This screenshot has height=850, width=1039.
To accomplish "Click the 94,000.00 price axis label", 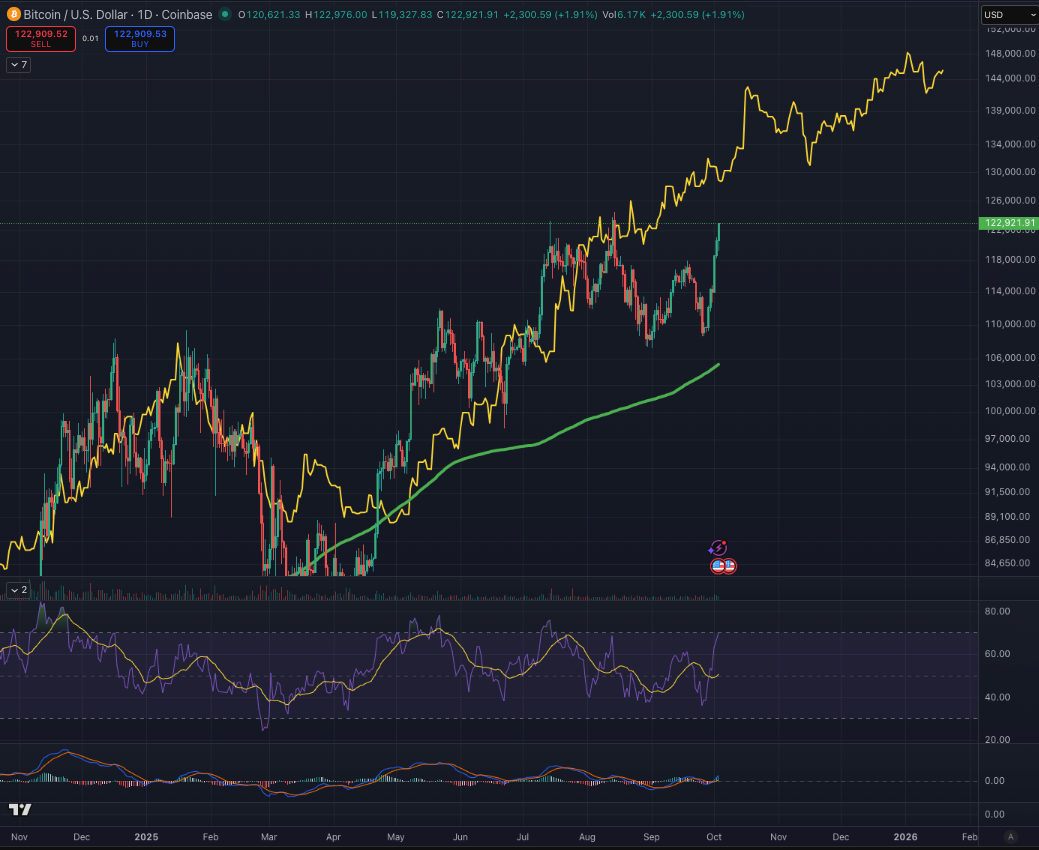I will (1007, 467).
